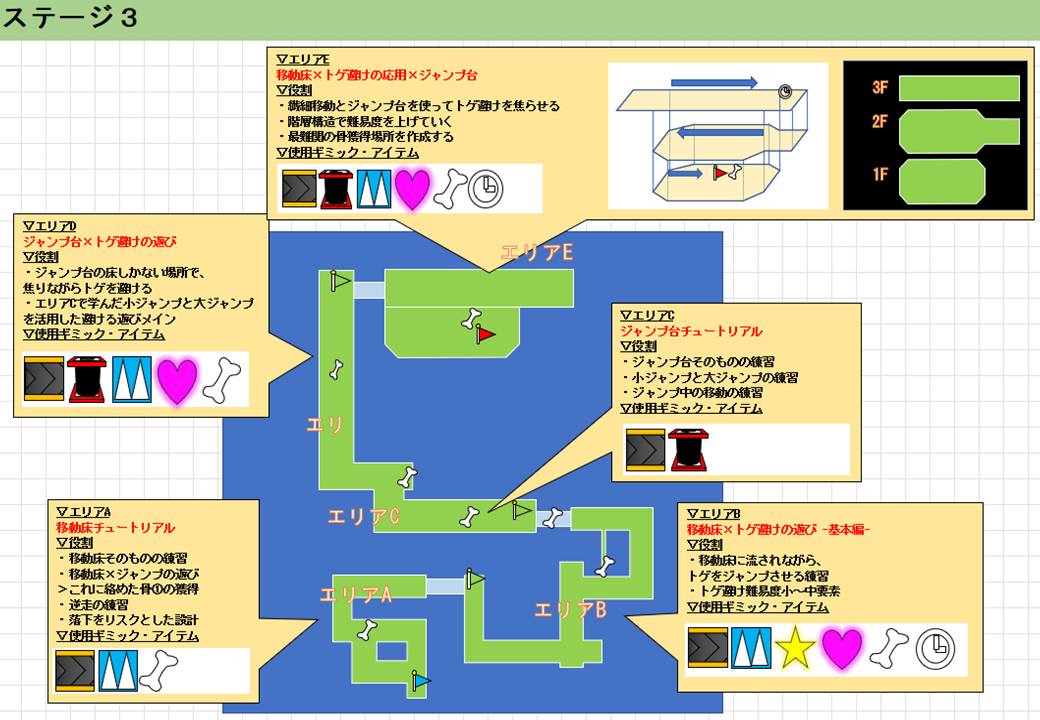Click the red flag in the 3D layer diagram
This screenshot has height=720, width=1040.
click(x=721, y=173)
